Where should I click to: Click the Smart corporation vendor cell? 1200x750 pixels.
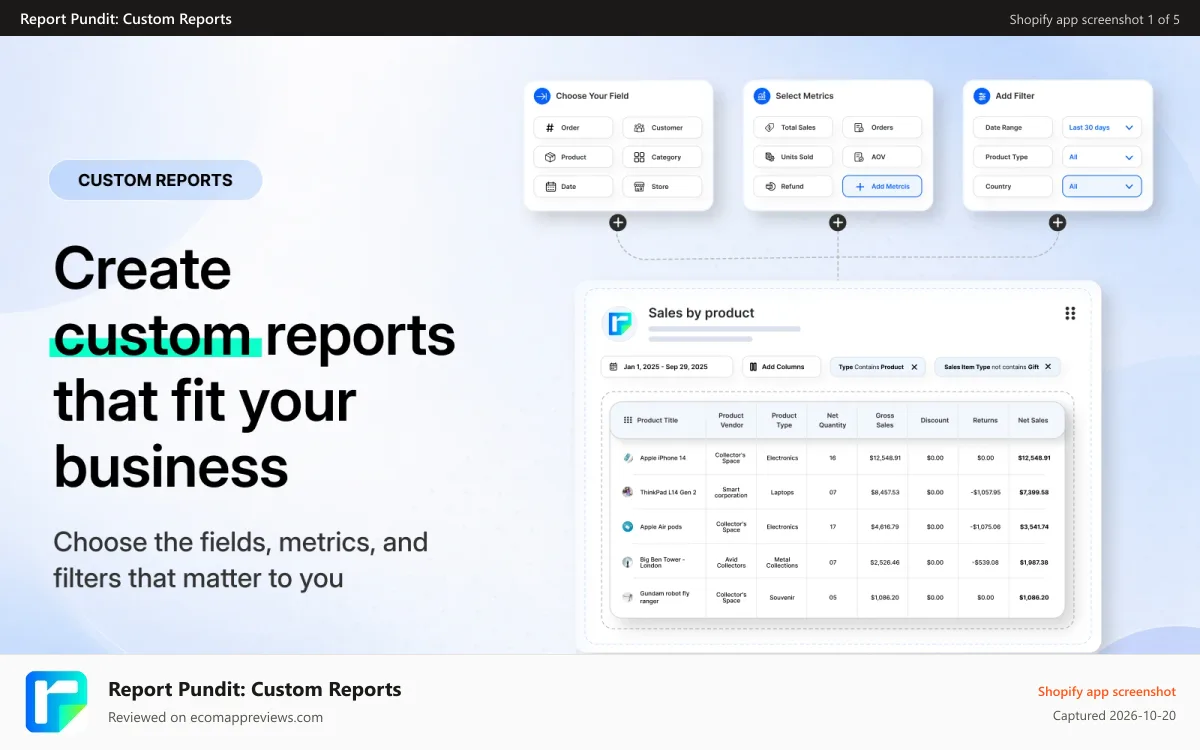pyautogui.click(x=731, y=492)
